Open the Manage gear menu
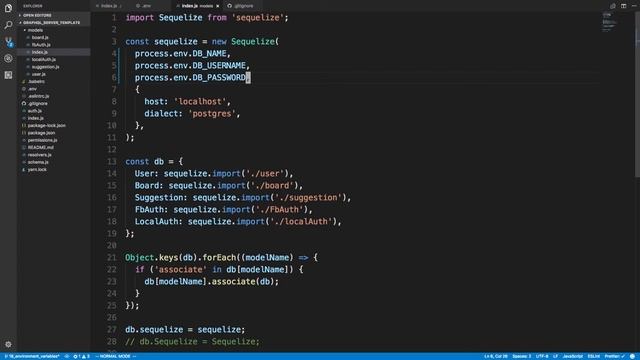The image size is (640, 360). click(x=8, y=344)
